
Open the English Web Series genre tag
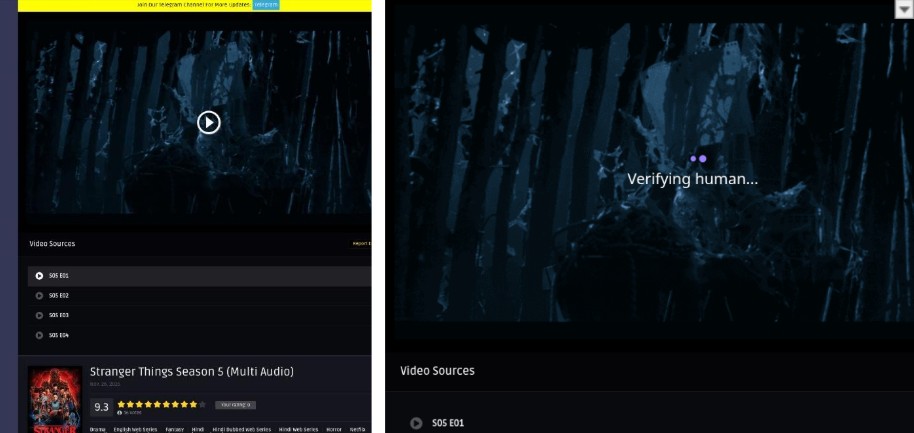coord(135,429)
